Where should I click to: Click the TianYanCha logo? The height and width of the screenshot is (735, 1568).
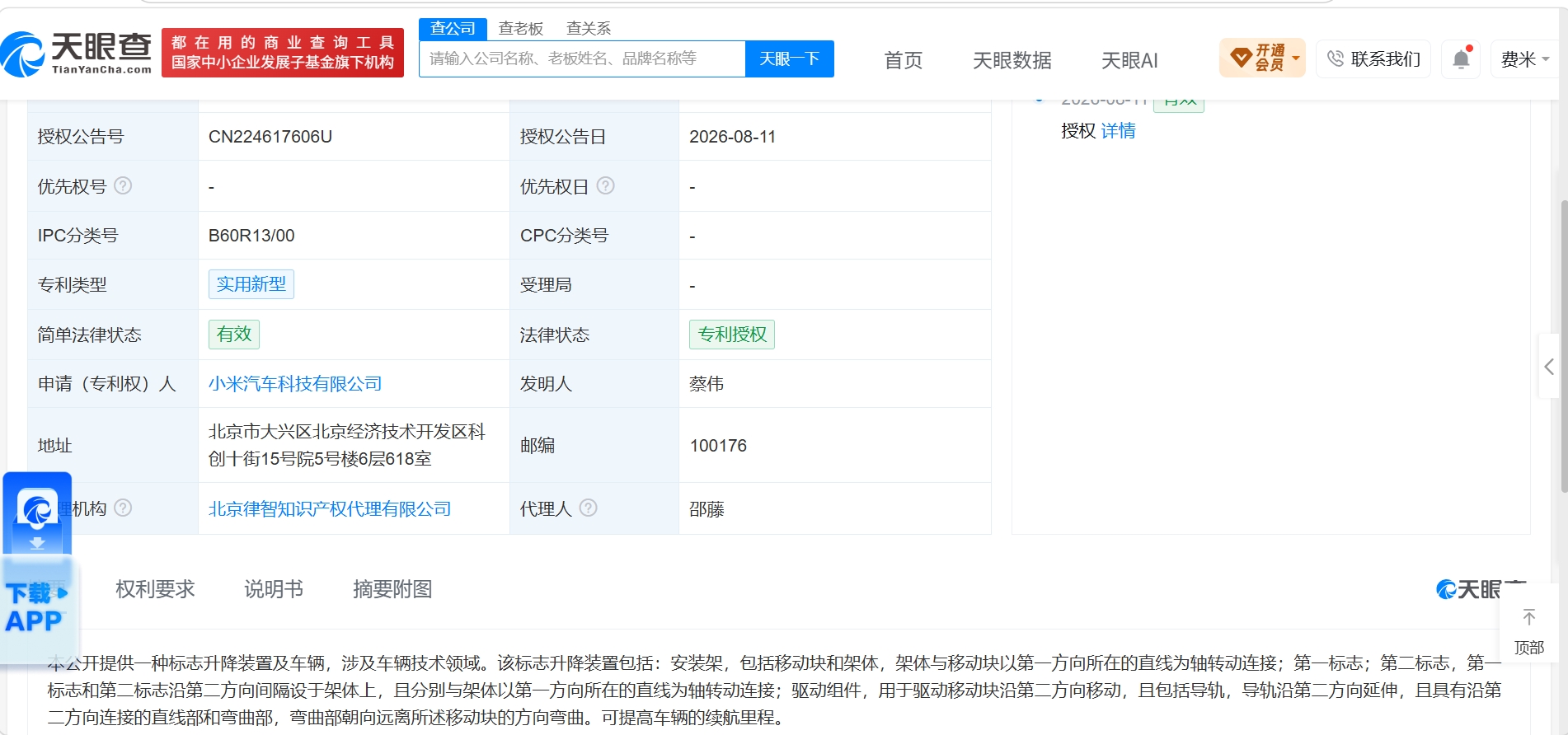77,54
